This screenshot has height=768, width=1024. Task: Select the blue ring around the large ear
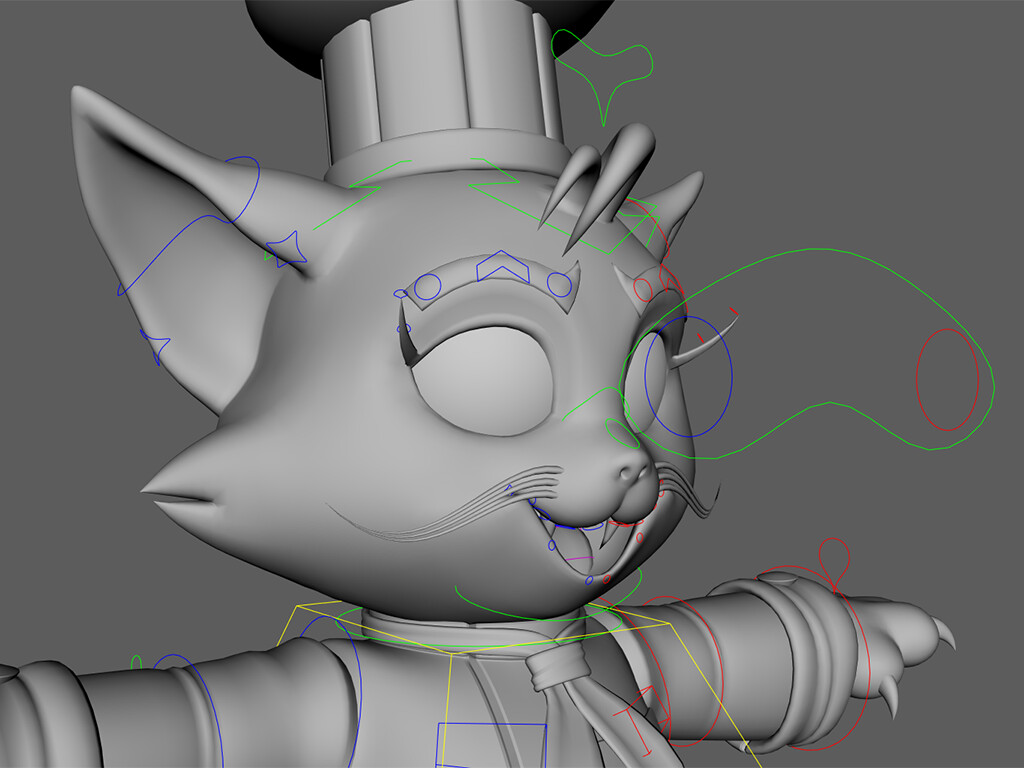pos(189,225)
